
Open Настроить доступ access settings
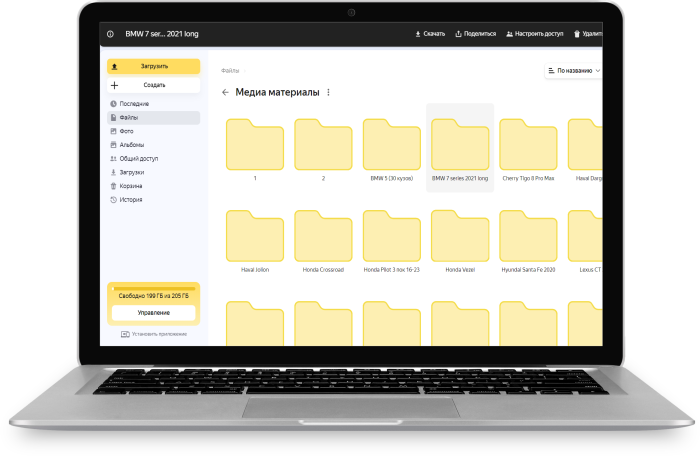534,34
